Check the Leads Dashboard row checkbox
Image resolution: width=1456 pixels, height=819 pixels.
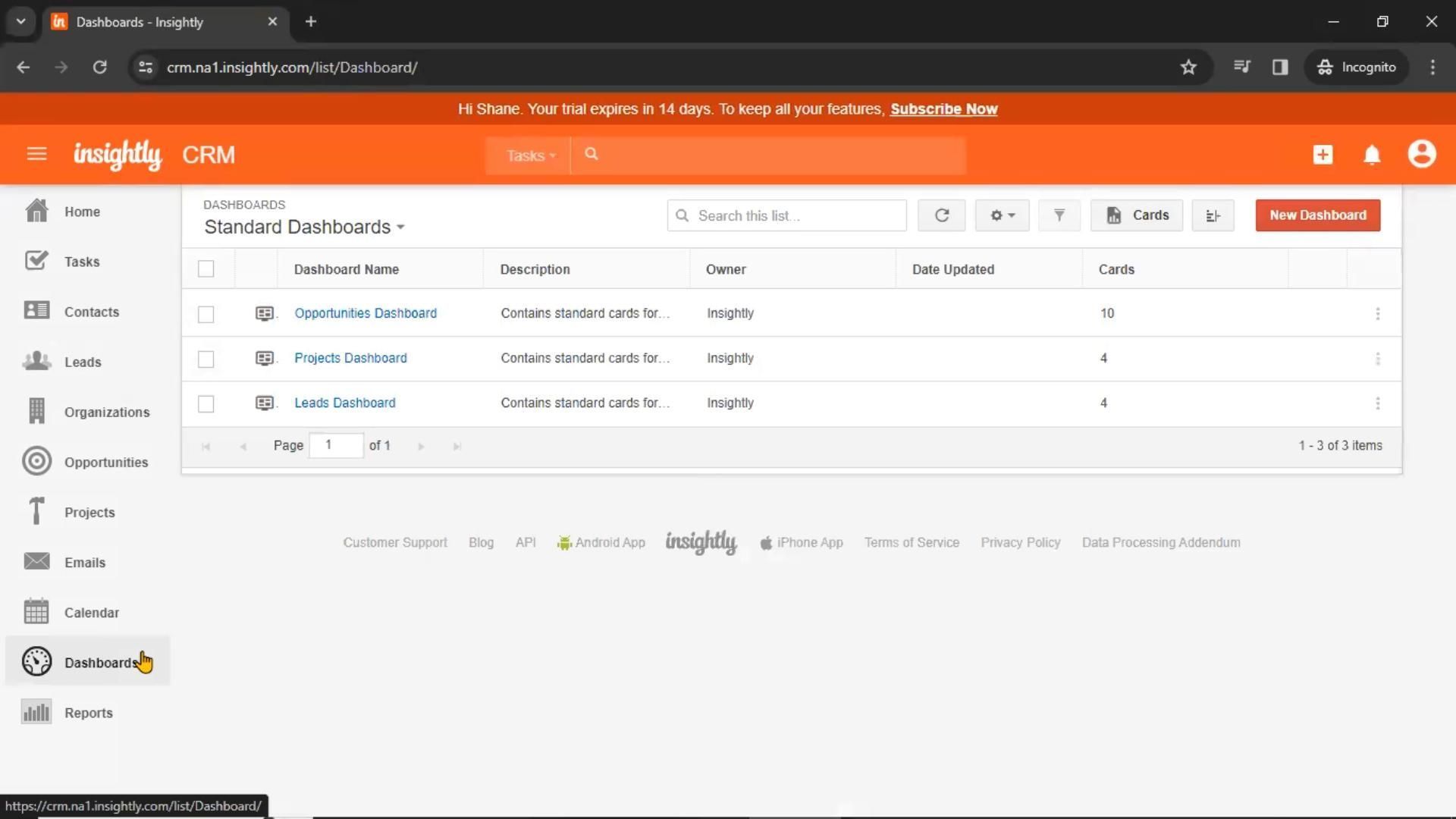206,403
